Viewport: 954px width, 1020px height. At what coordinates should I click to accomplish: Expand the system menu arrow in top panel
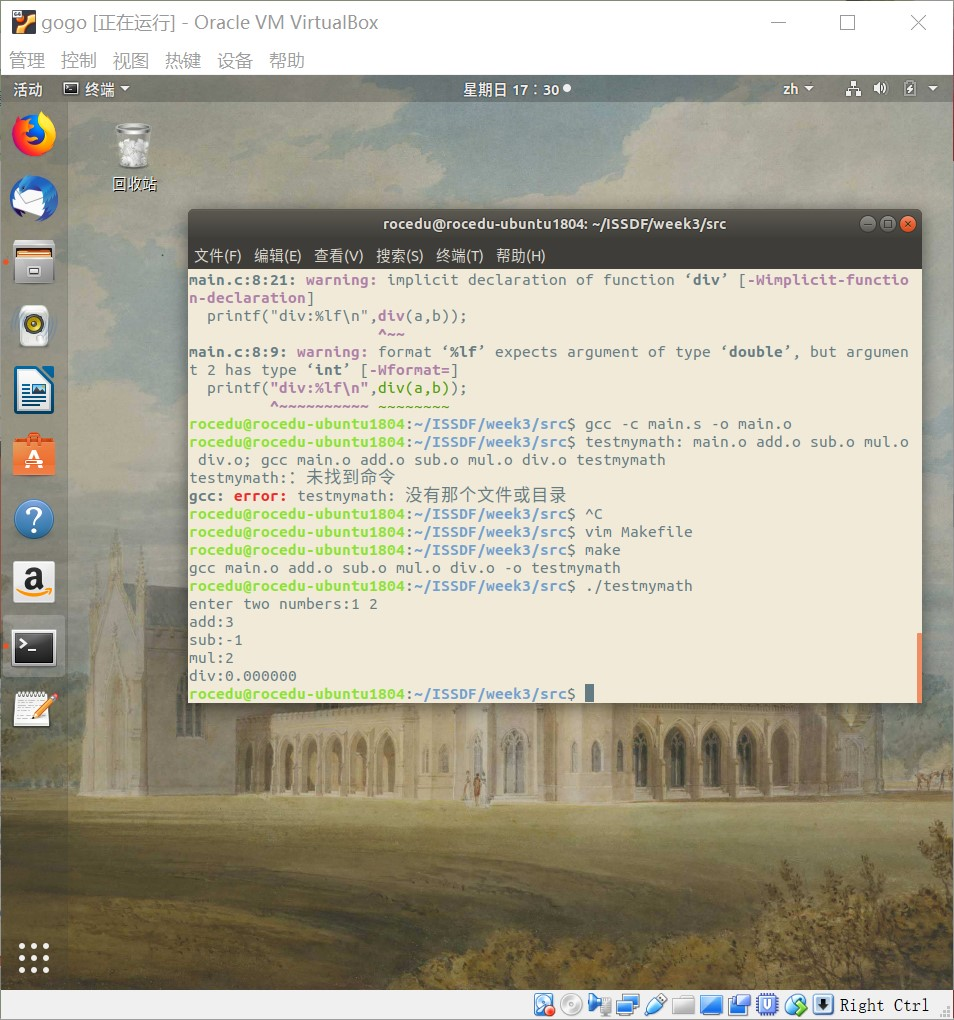click(933, 88)
